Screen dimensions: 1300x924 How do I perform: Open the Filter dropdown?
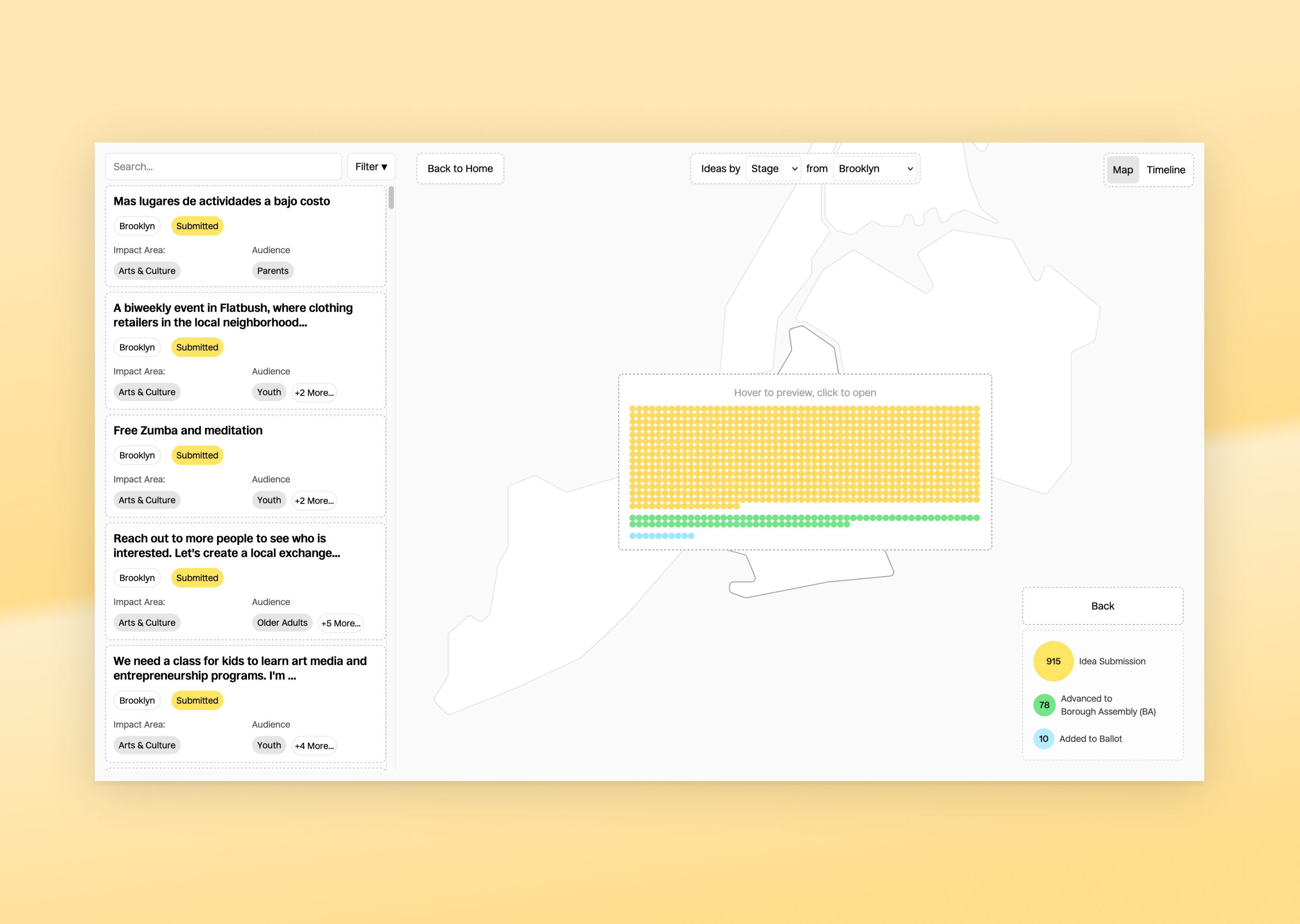click(x=371, y=166)
